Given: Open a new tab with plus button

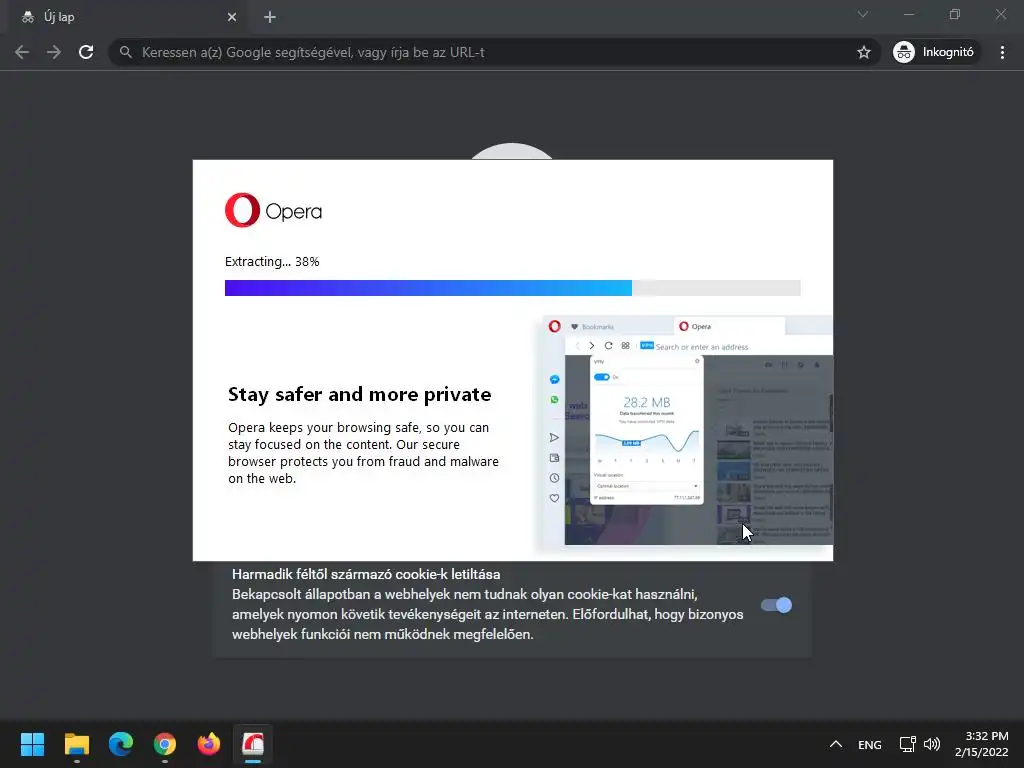Looking at the screenshot, I should (x=270, y=18).
